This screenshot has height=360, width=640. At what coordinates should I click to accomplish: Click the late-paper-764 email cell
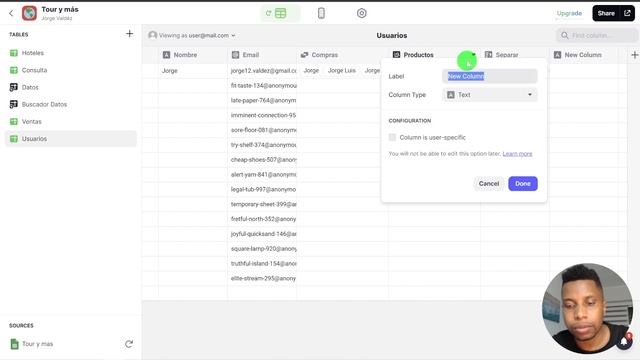262,100
